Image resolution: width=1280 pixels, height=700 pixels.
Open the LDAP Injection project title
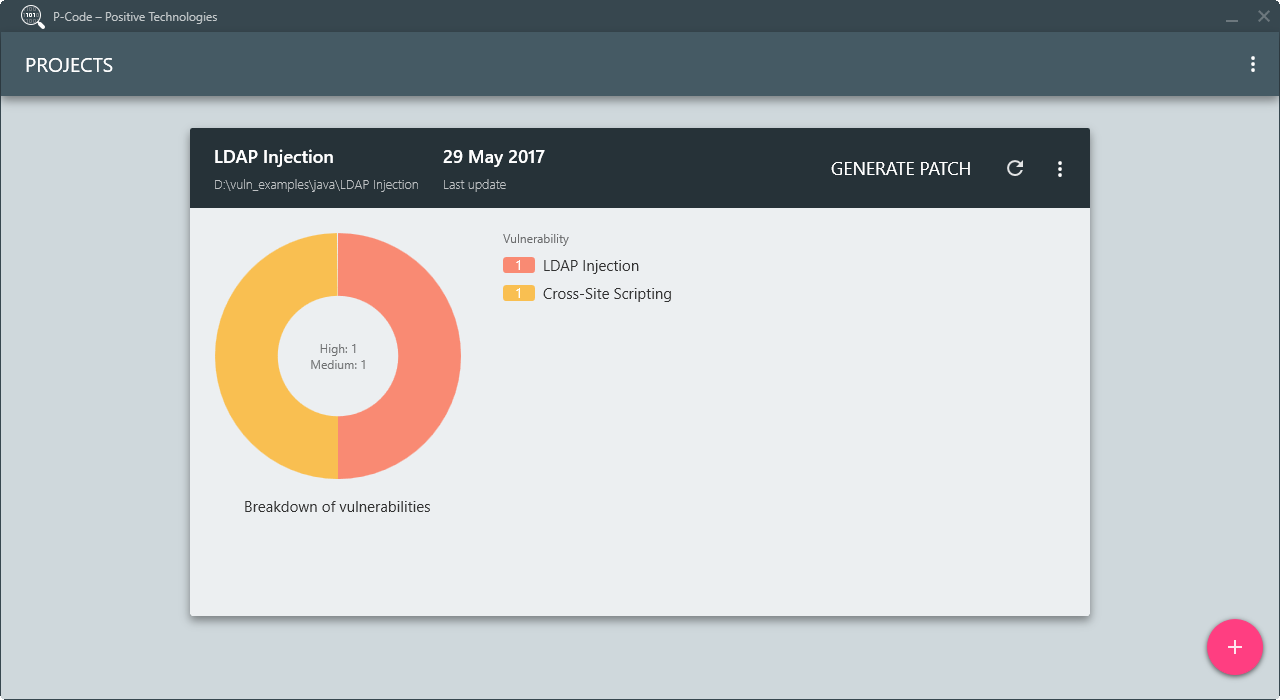274,157
